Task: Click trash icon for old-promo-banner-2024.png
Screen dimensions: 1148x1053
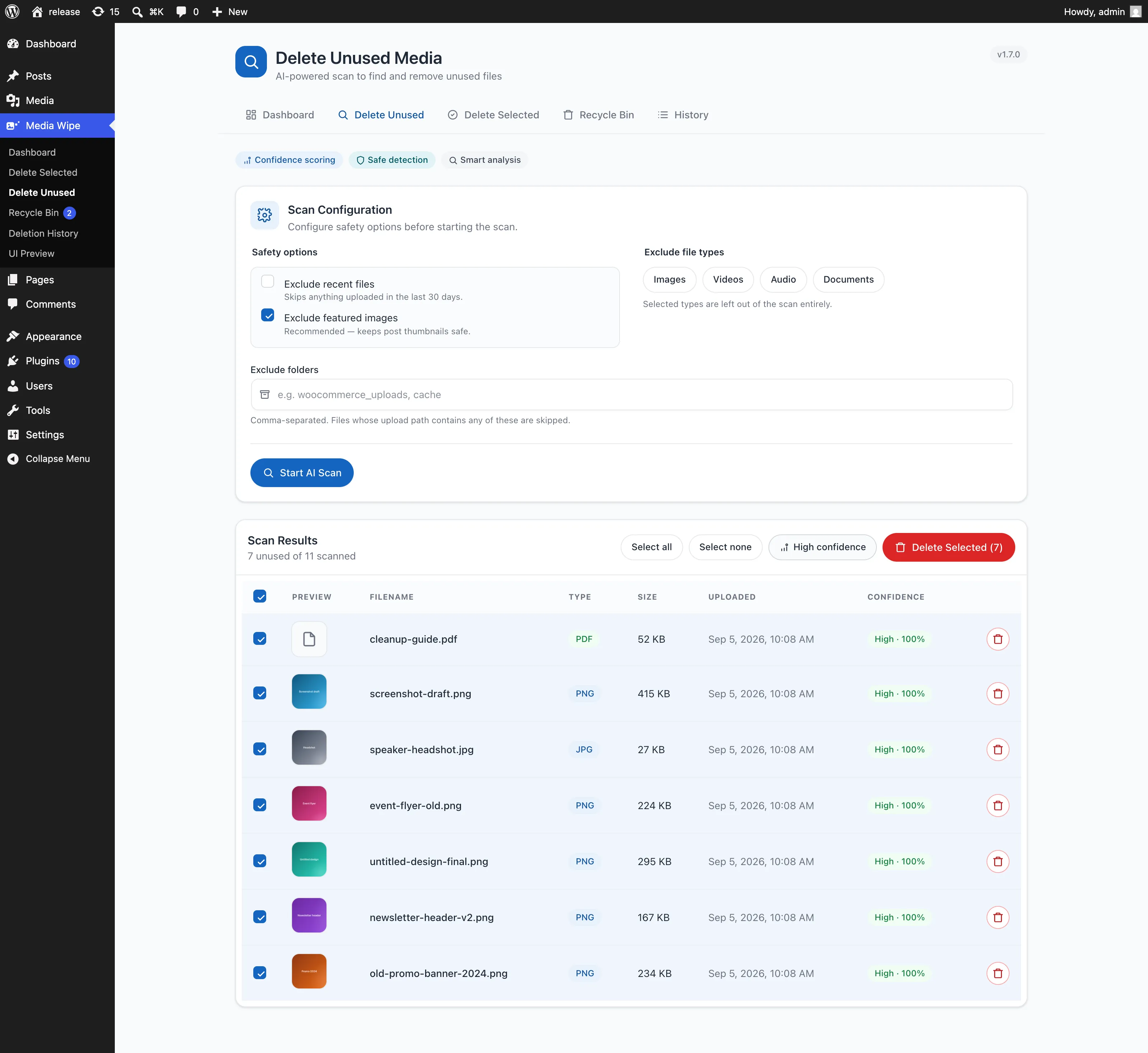Action: point(998,973)
